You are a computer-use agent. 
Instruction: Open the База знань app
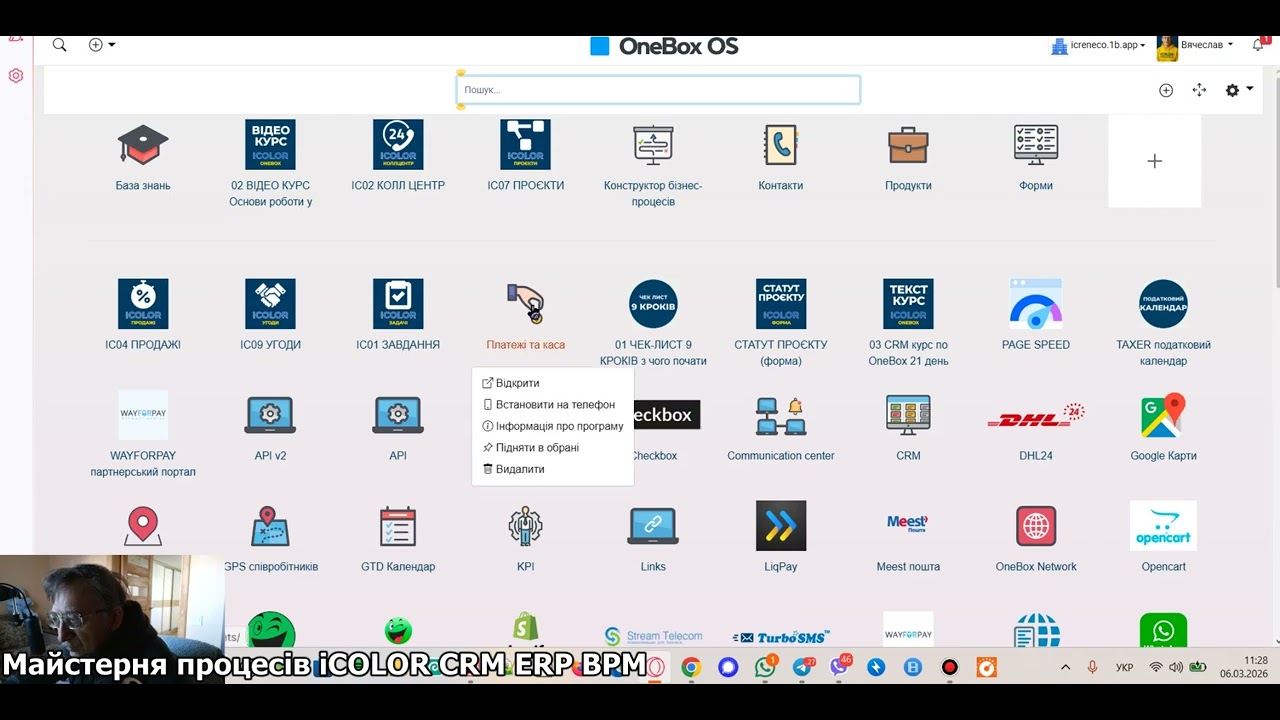click(143, 146)
